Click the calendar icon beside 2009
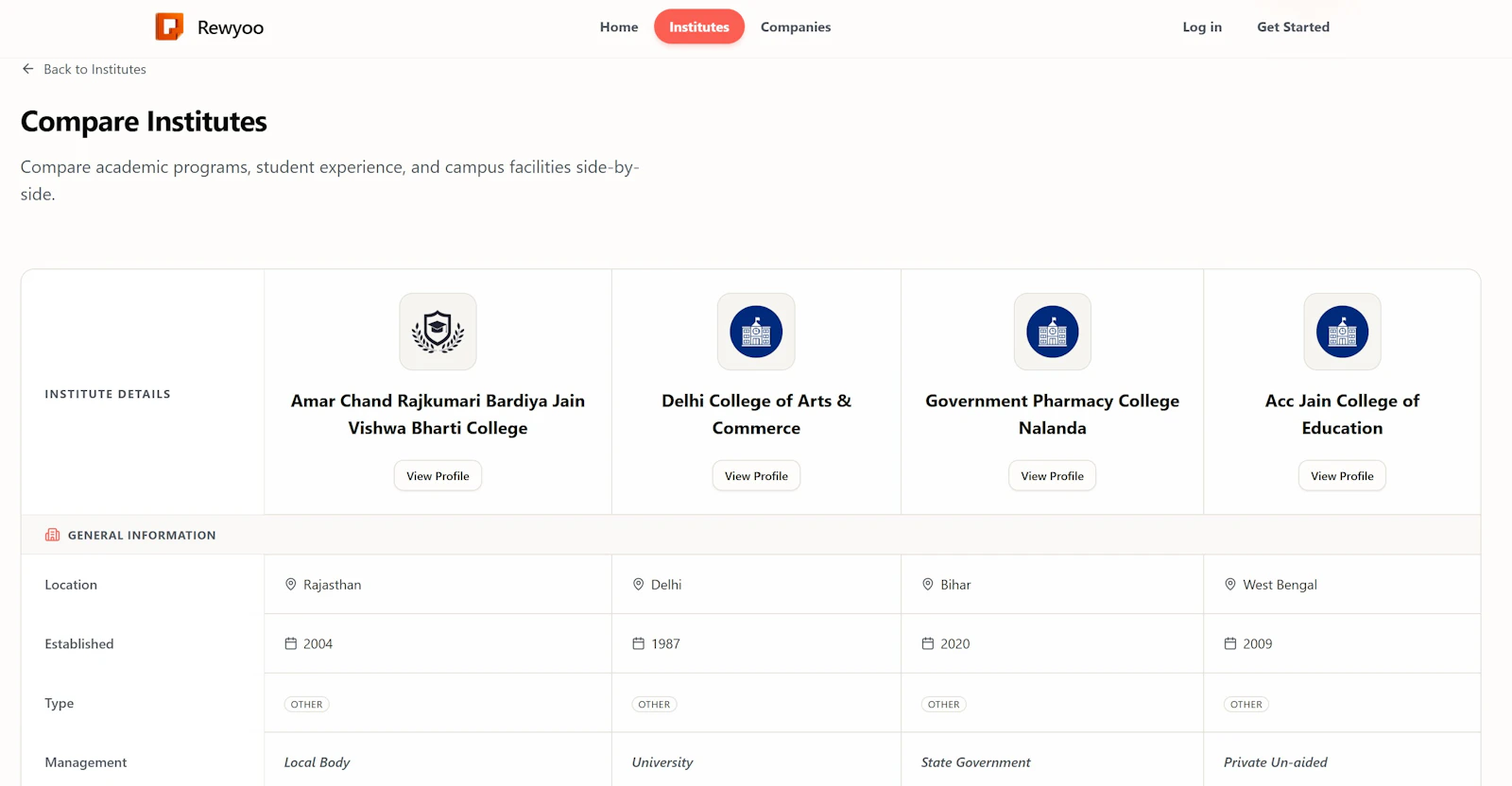Screen dimensions: 1512x786 point(1230,643)
